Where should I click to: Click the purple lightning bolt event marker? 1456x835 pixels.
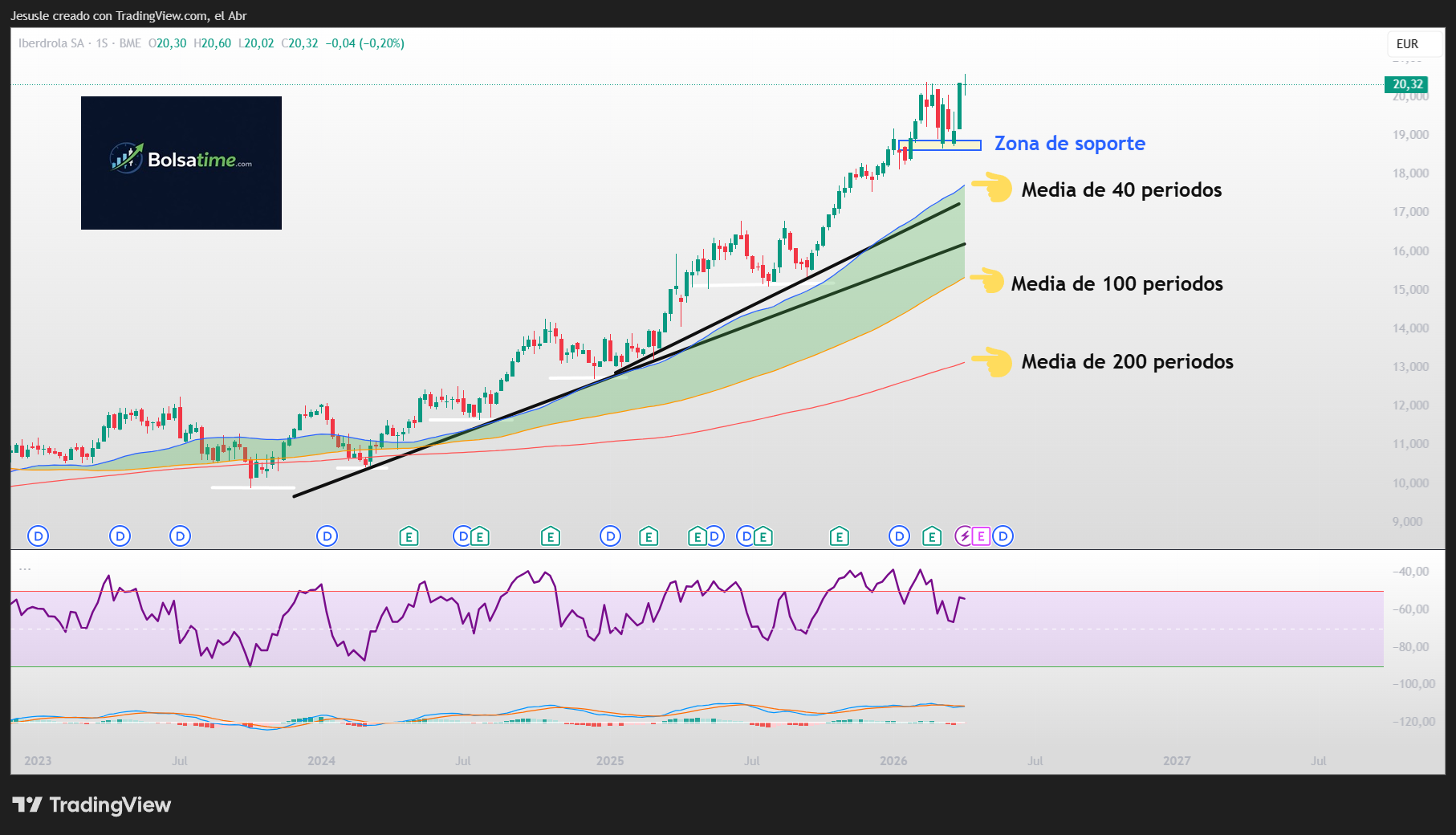tap(964, 536)
